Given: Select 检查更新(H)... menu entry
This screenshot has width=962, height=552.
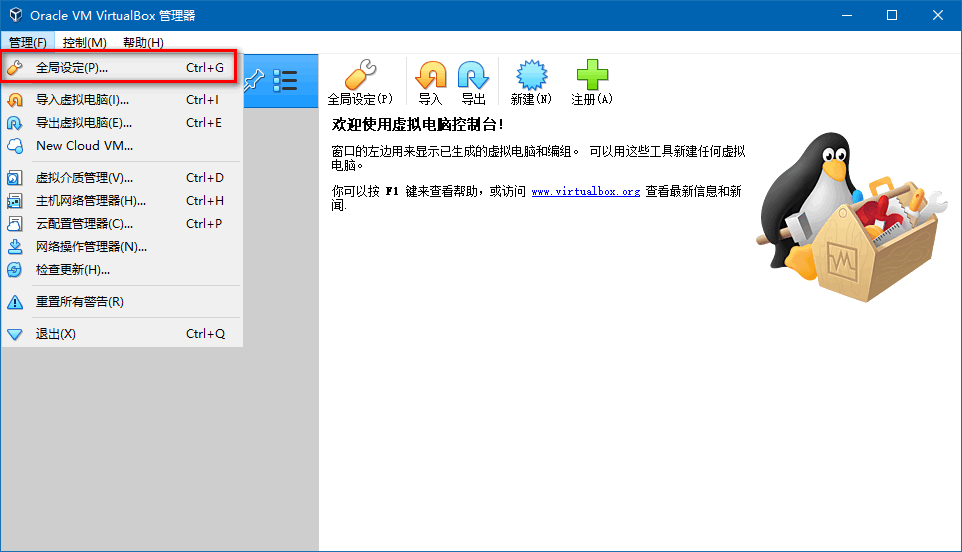Looking at the screenshot, I should tap(121, 270).
